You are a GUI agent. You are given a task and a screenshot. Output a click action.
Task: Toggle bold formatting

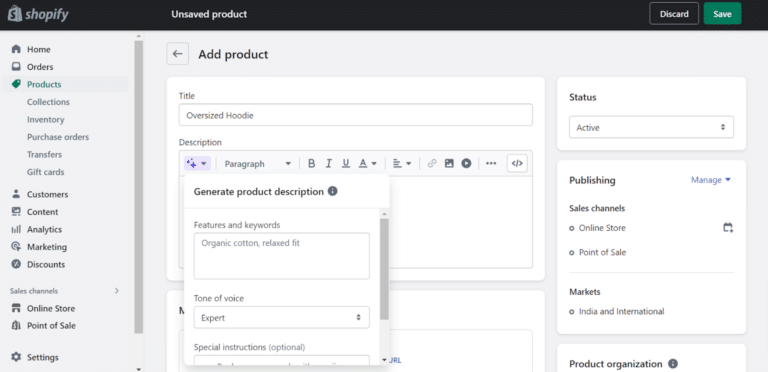click(312, 163)
